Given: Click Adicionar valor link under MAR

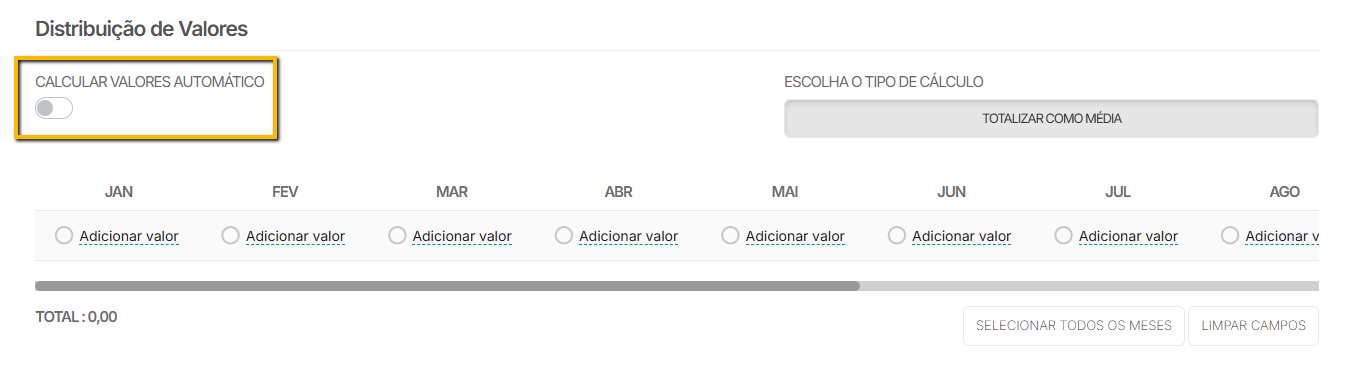Looking at the screenshot, I should tap(462, 236).
